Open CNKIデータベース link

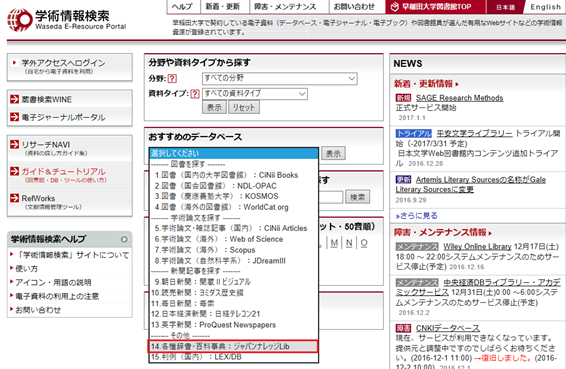(x=448, y=328)
